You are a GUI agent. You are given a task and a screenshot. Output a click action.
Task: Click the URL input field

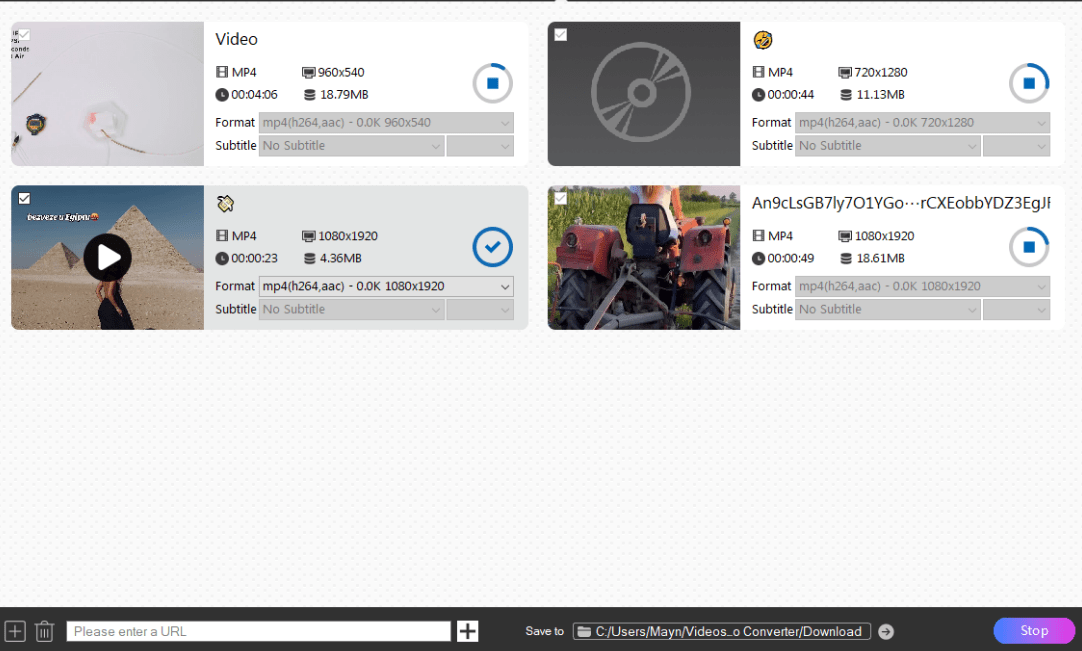click(x=258, y=631)
